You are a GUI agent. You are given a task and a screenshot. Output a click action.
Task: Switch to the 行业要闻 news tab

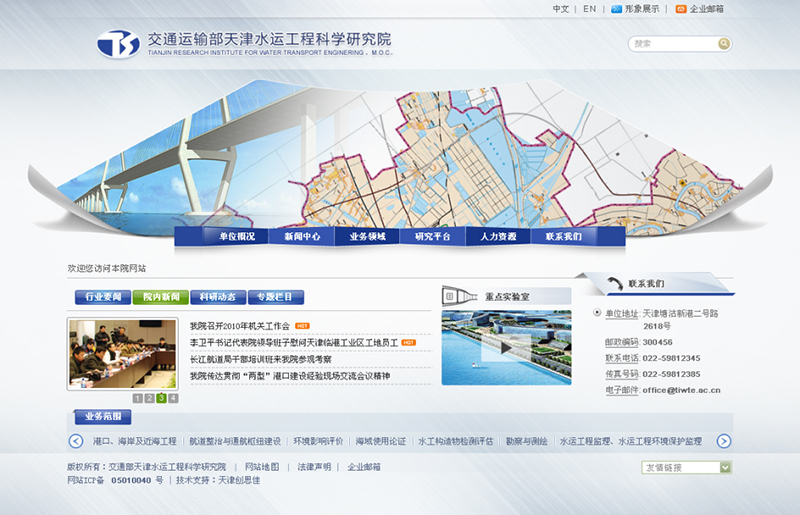103,297
